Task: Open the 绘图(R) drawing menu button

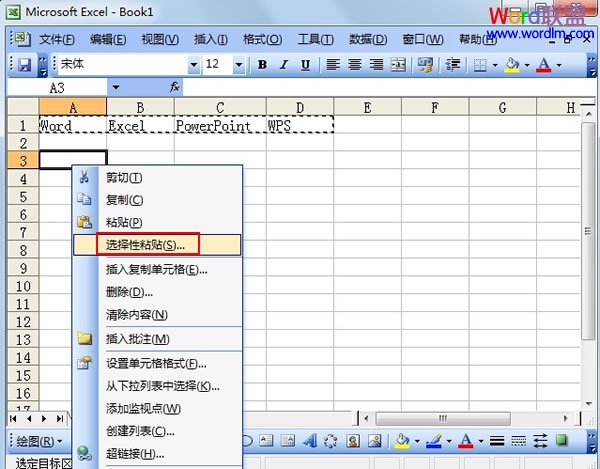Action: point(39,441)
